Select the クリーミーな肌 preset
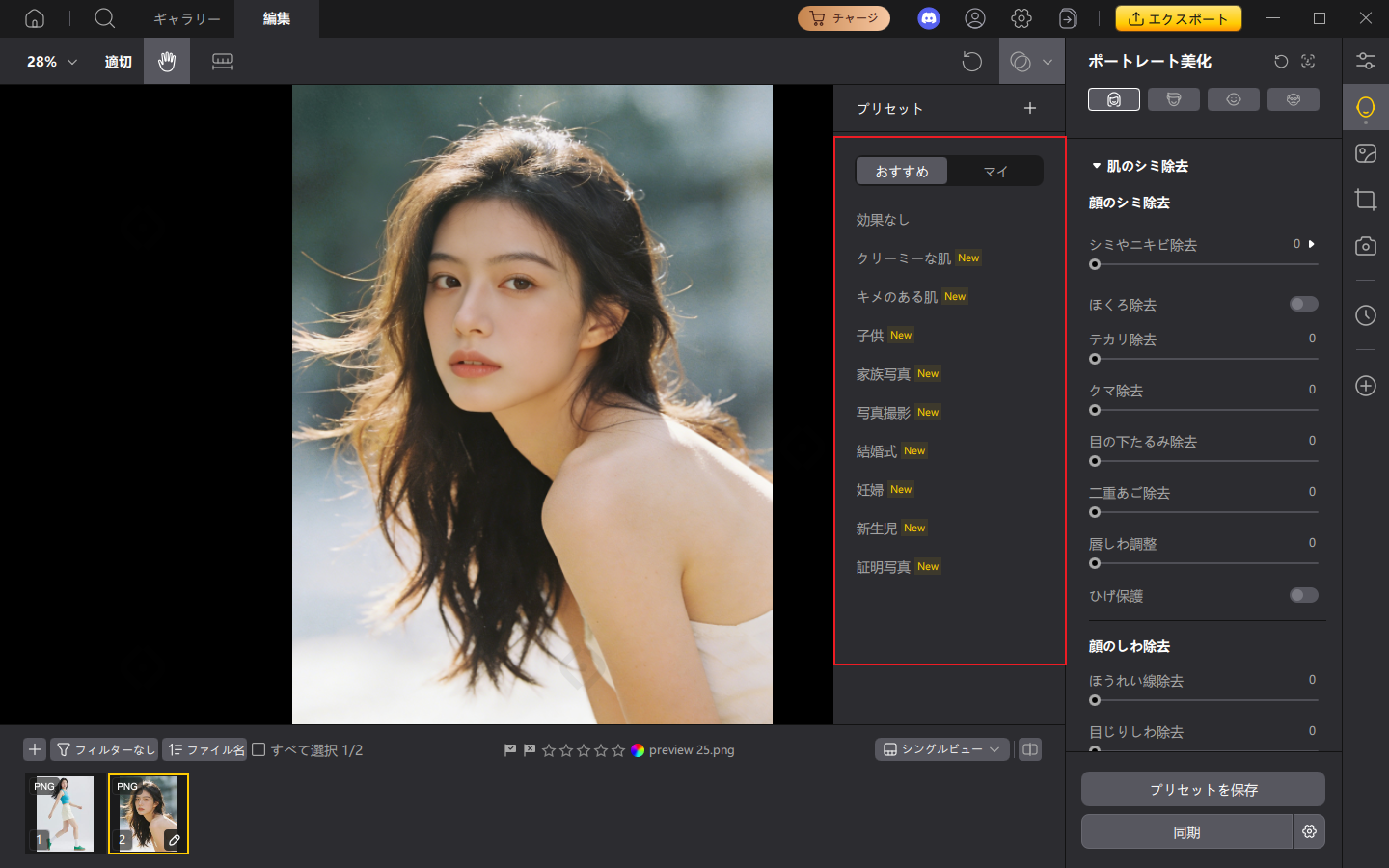The image size is (1389, 868). pos(903,258)
